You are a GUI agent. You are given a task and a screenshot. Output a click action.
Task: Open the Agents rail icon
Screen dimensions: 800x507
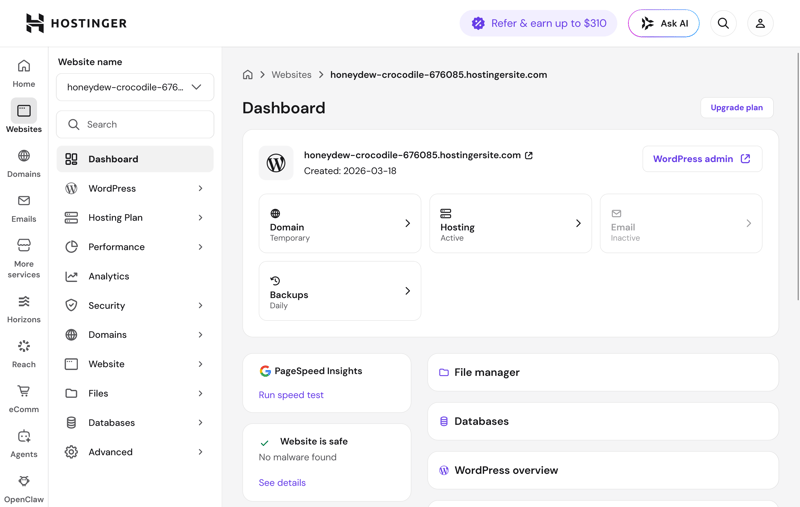(x=24, y=436)
